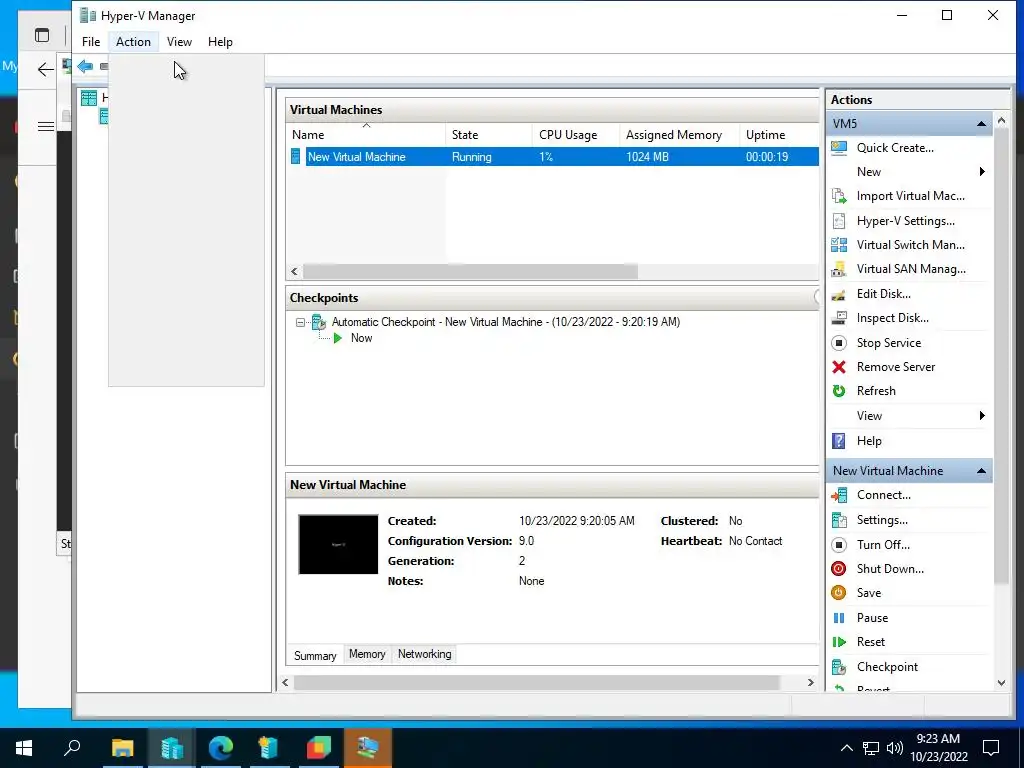Show hidden system tray icons
This screenshot has width=1024, height=768.
pos(846,748)
